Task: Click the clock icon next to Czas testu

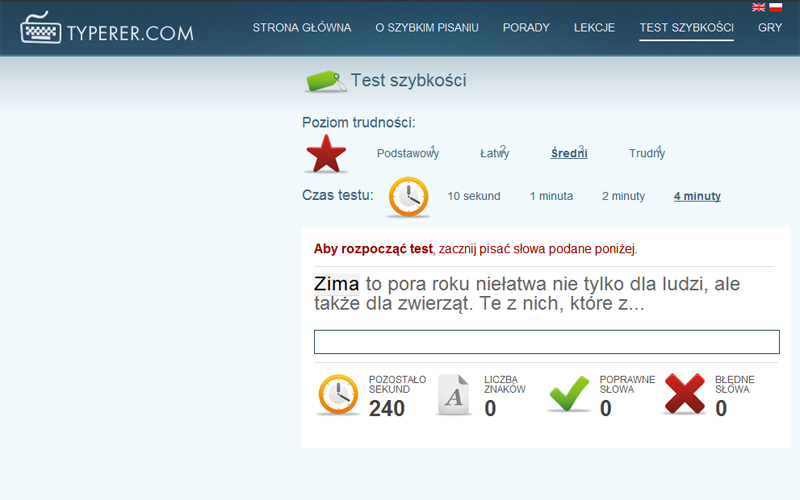Action: point(409,196)
